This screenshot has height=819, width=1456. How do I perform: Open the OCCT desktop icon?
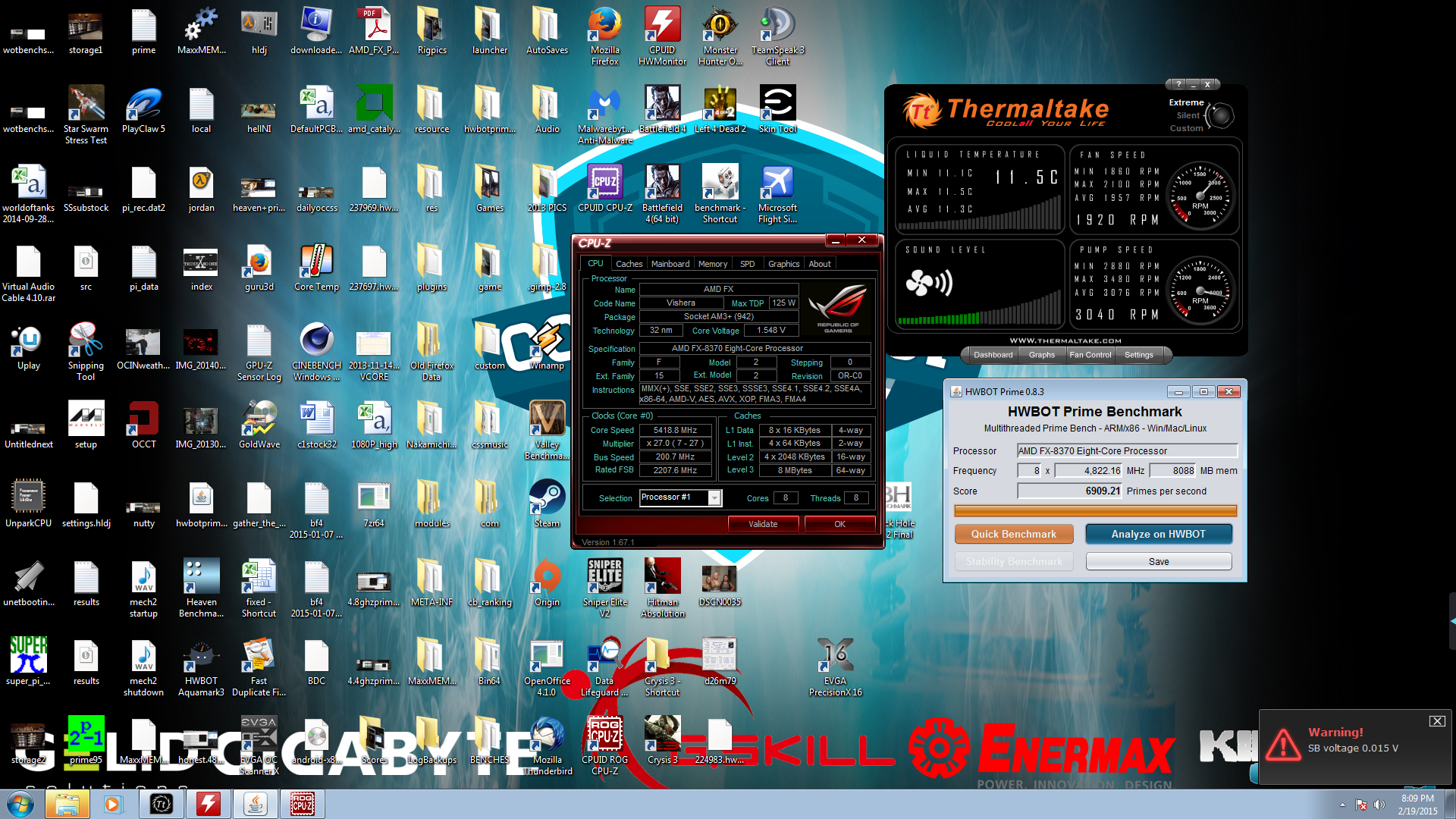point(143,425)
